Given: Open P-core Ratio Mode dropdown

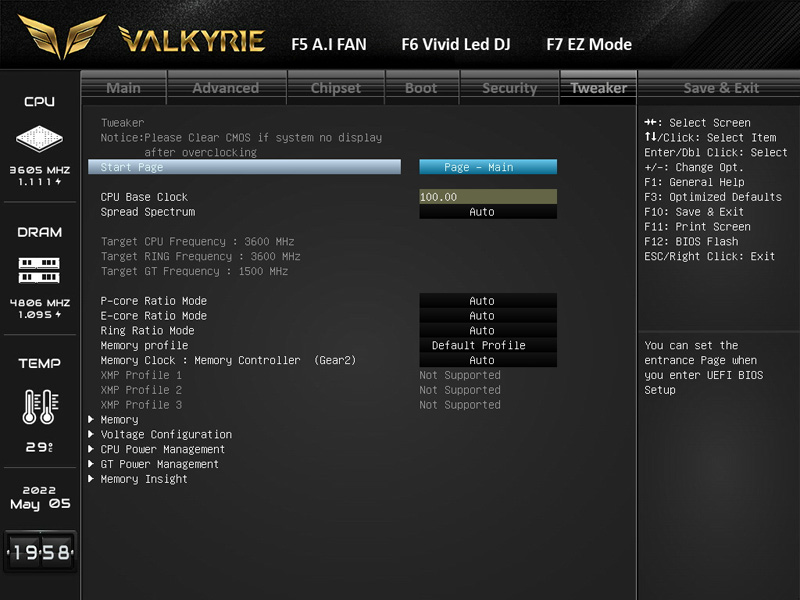Looking at the screenshot, I should pos(488,301).
